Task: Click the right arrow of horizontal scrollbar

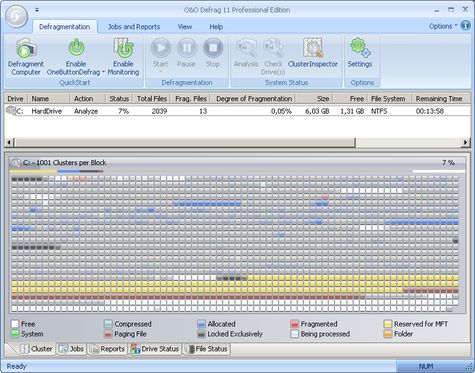Action: [x=466, y=142]
